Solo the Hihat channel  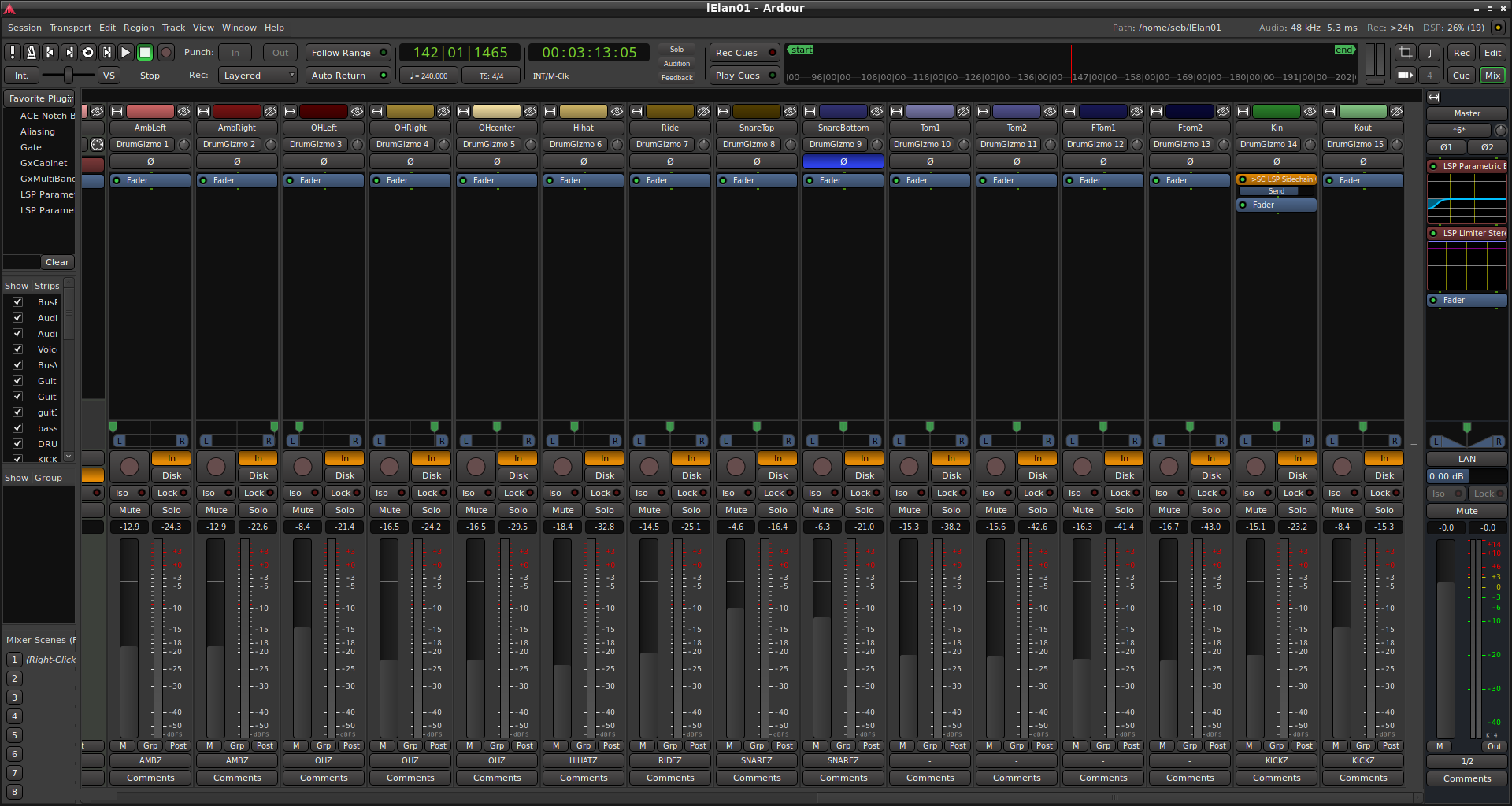coord(604,510)
